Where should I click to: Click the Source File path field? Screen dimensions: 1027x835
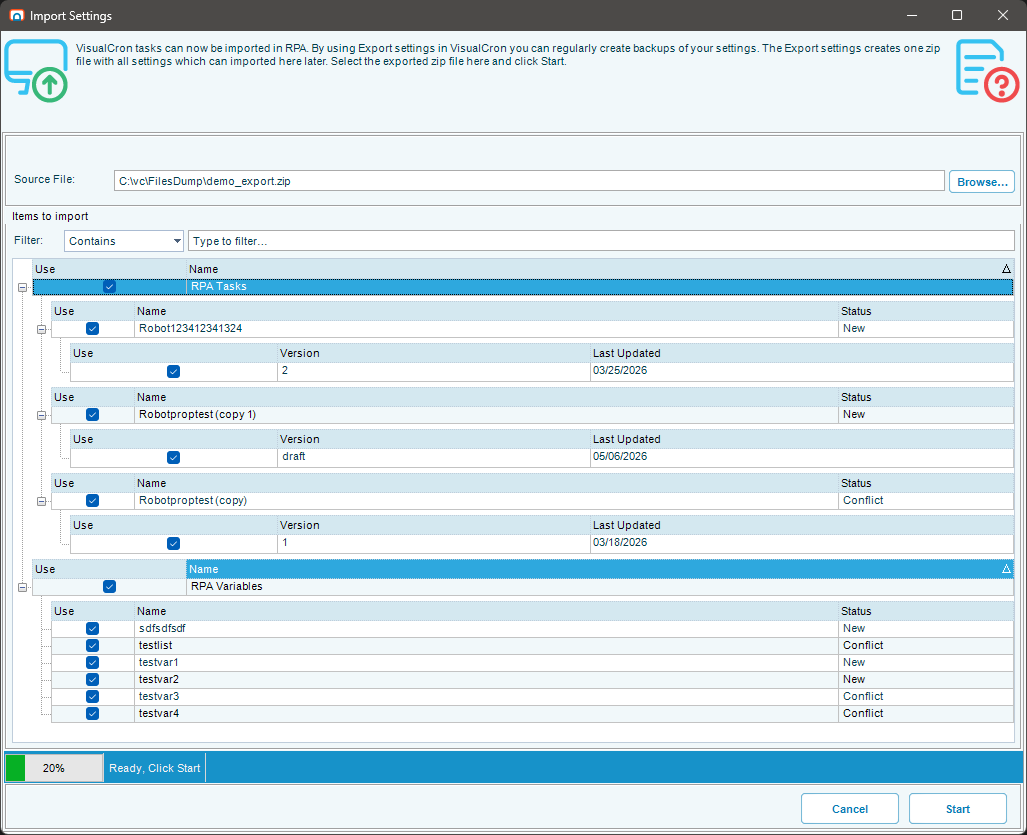tap(529, 181)
